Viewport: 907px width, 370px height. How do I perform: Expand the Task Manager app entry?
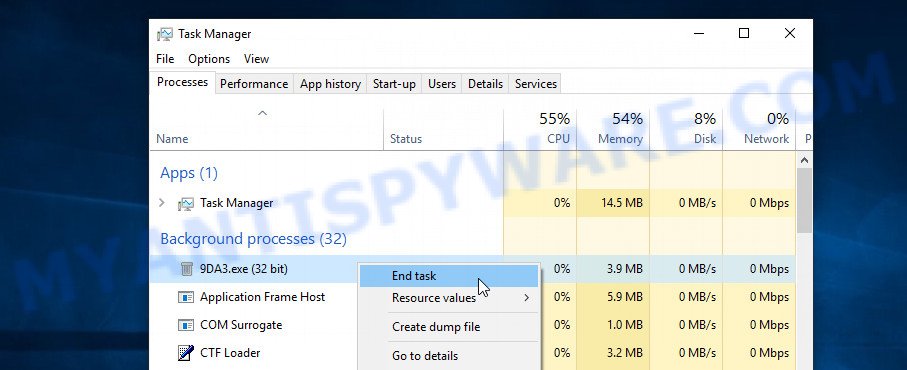(x=162, y=203)
